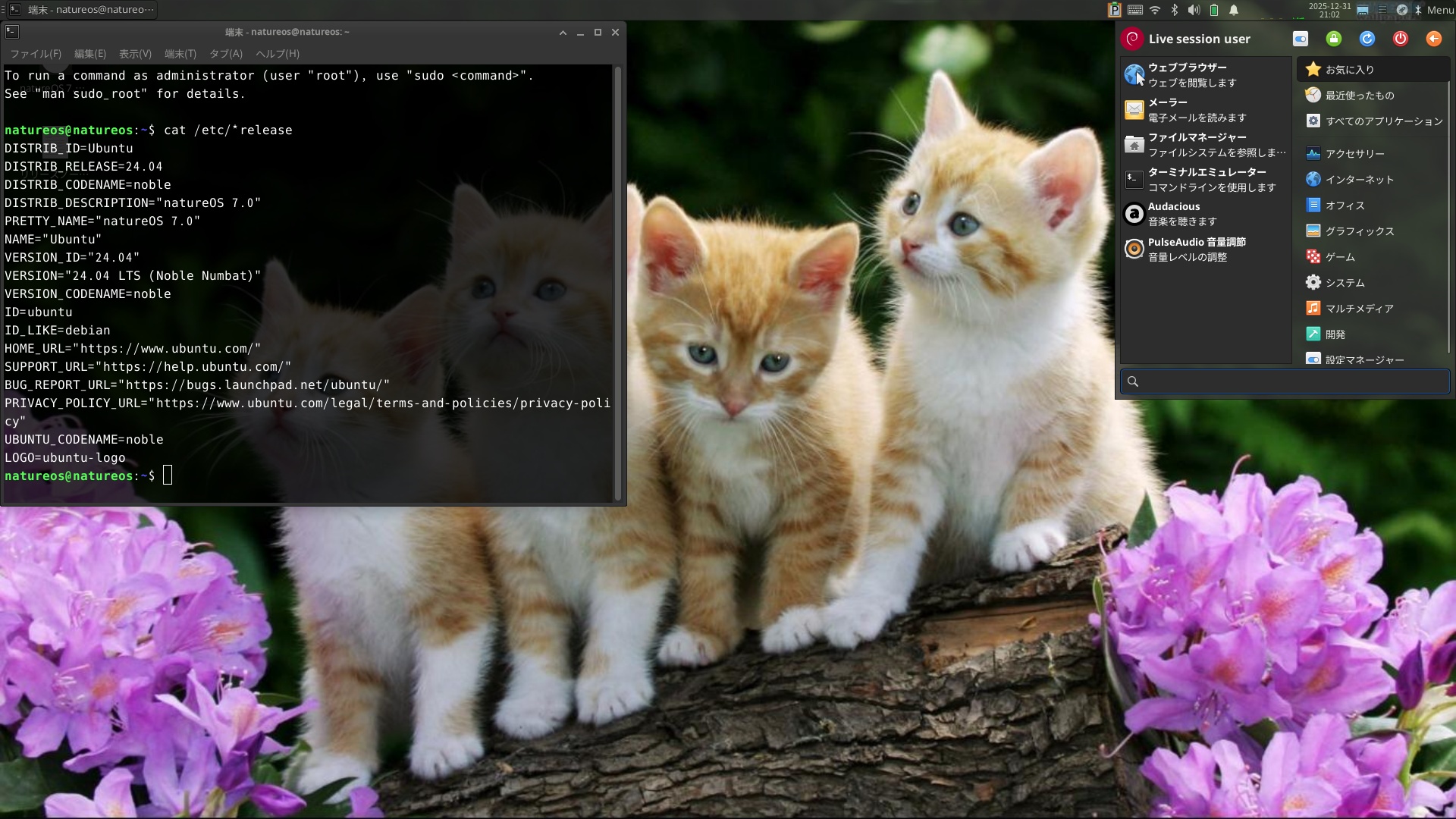Viewport: 1456px width, 819px height.
Task: Click the Bluetooth tray icon
Action: [x=1175, y=10]
